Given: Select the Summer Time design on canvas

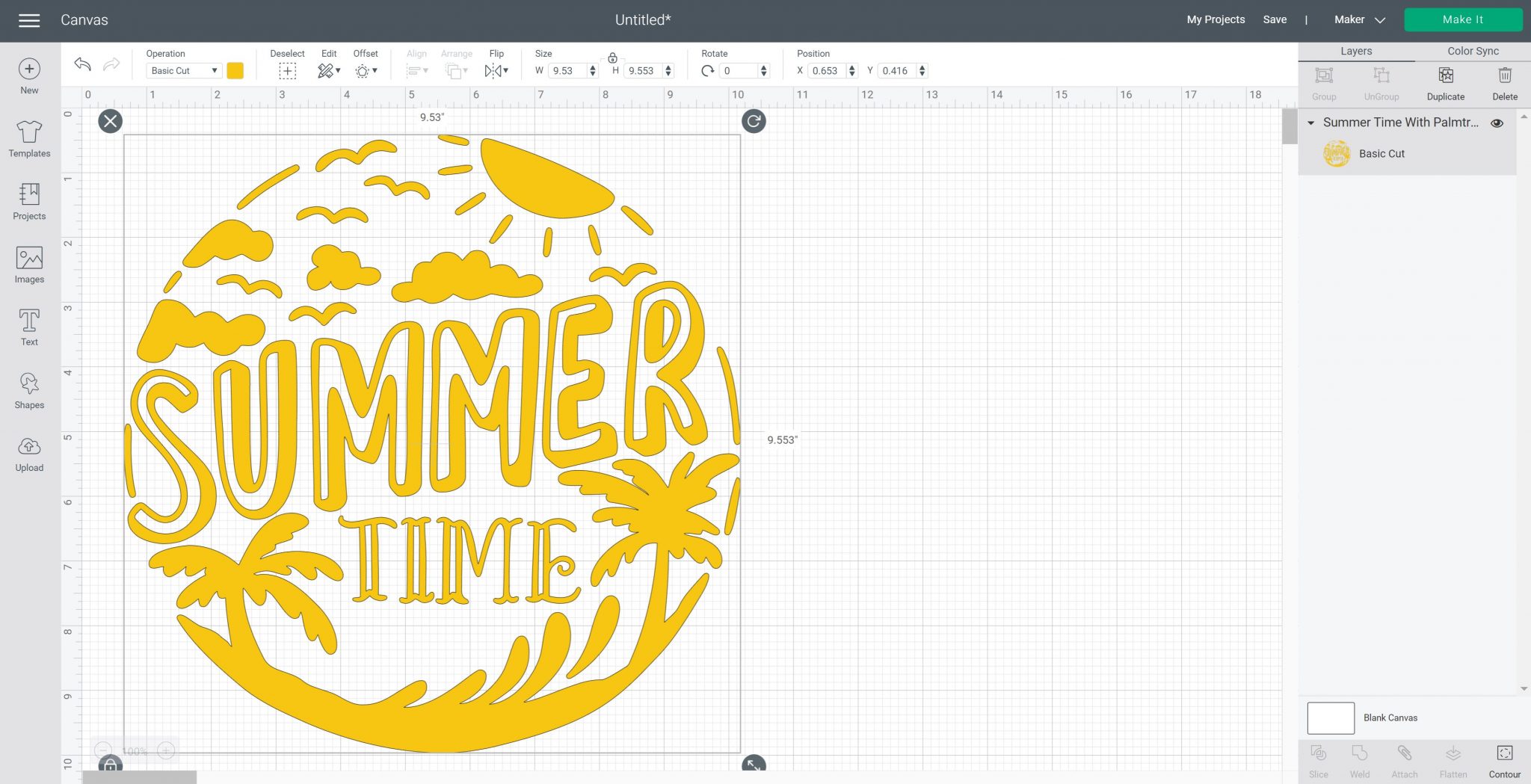Looking at the screenshot, I should 432,443.
